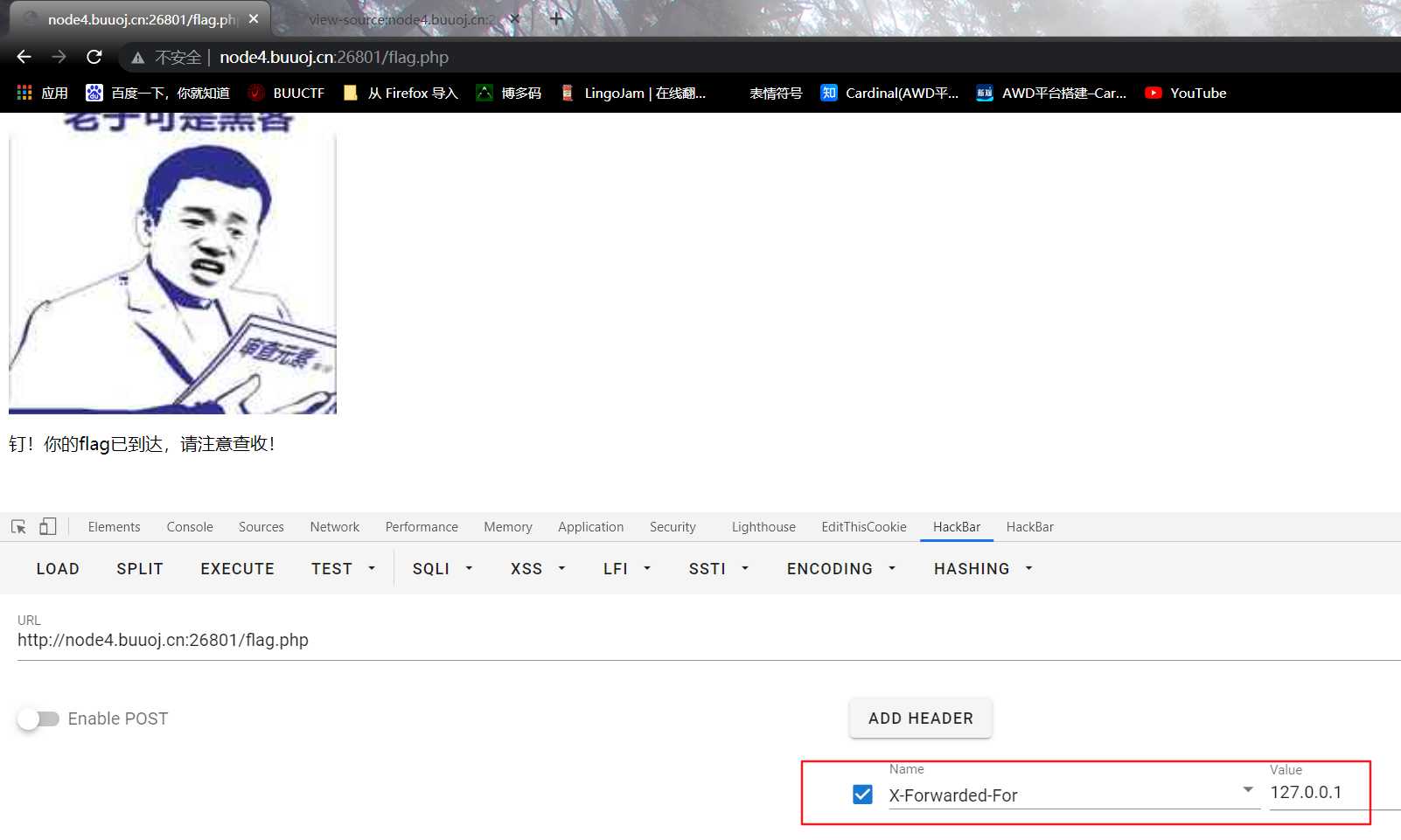
Task: Switch to the Network tab
Action: click(x=335, y=526)
